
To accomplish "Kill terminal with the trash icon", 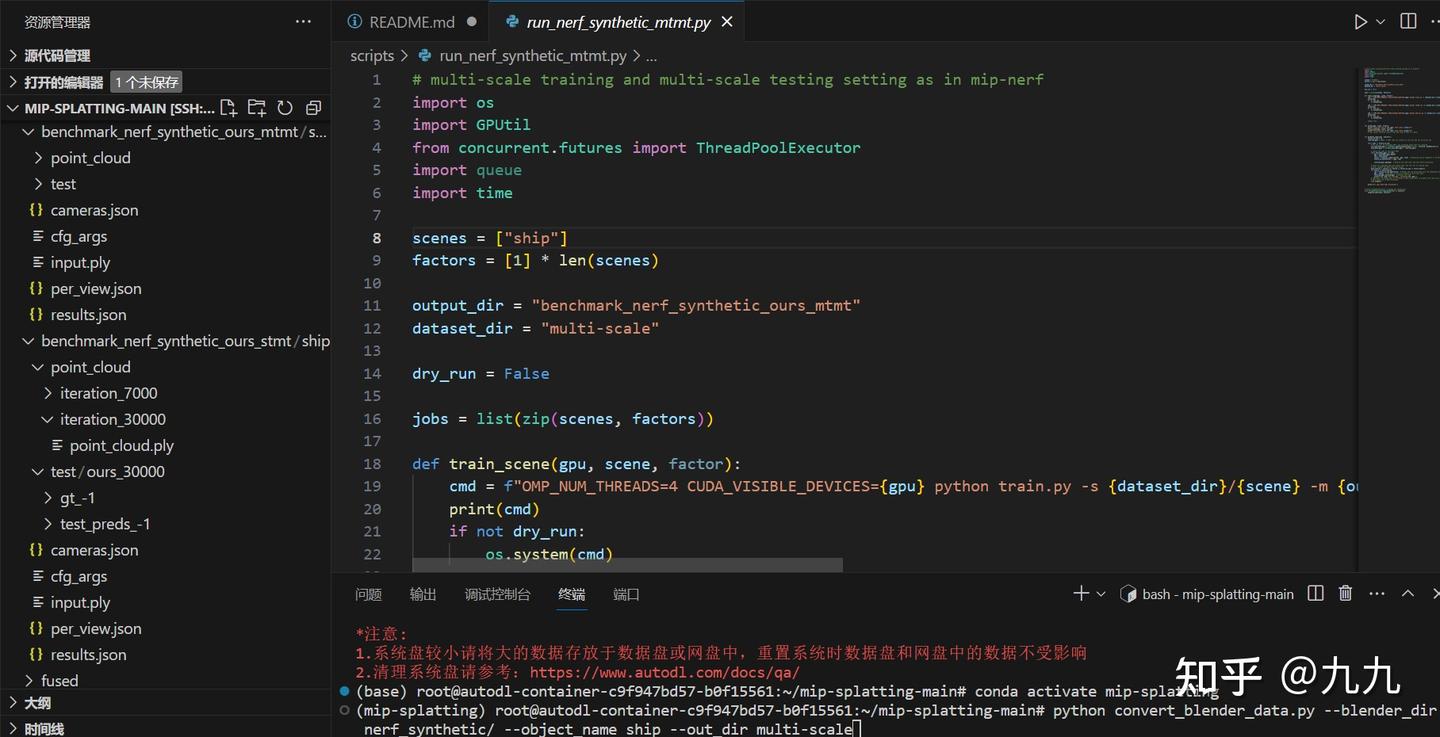I will pos(1346,594).
